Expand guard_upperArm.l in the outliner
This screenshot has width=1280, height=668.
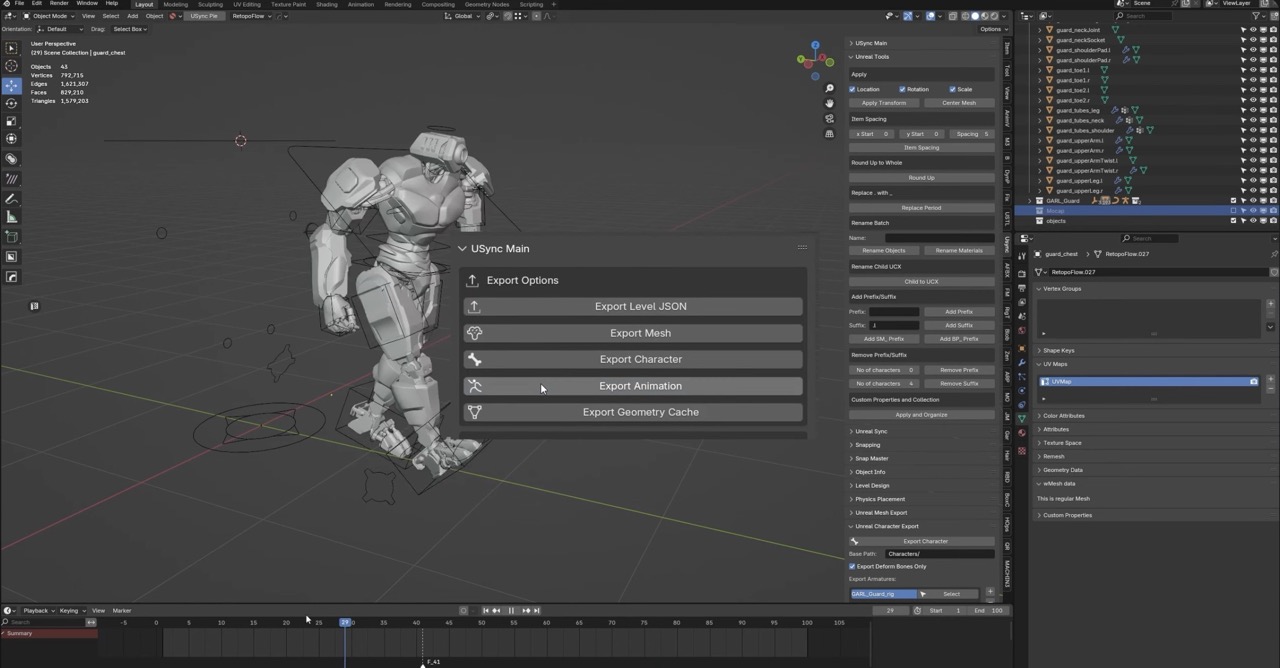pos(1039,140)
